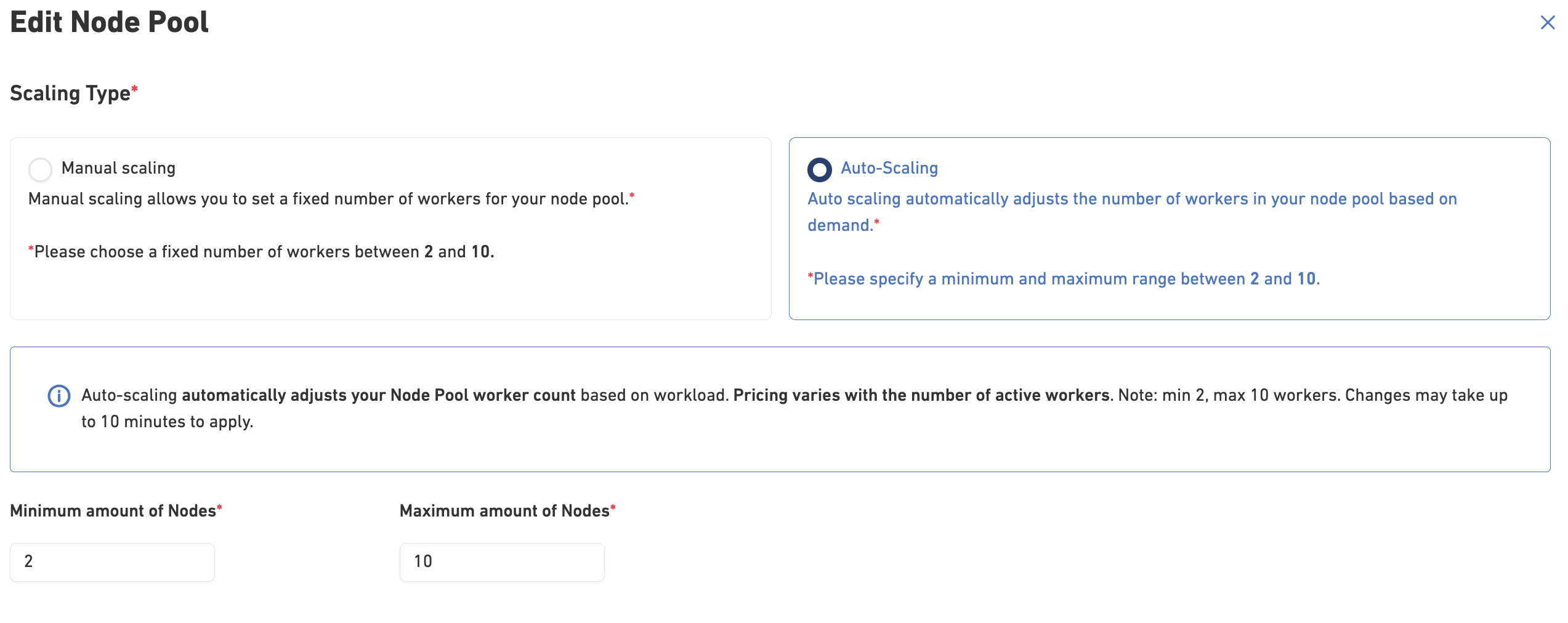Select the Auto-Scaling radio button
The height and width of the screenshot is (623, 1568).
[x=819, y=169]
